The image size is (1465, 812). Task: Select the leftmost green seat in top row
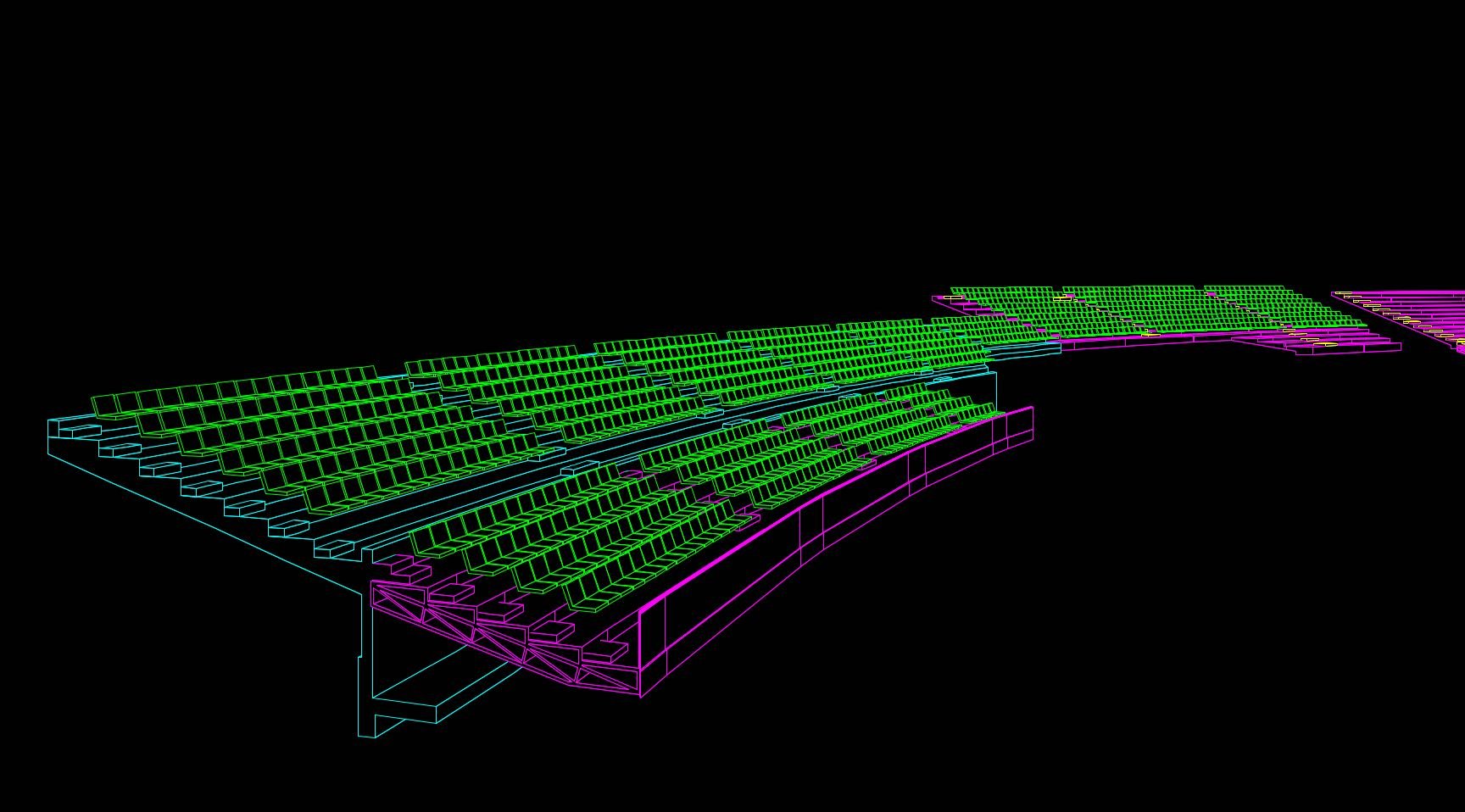coord(104,405)
